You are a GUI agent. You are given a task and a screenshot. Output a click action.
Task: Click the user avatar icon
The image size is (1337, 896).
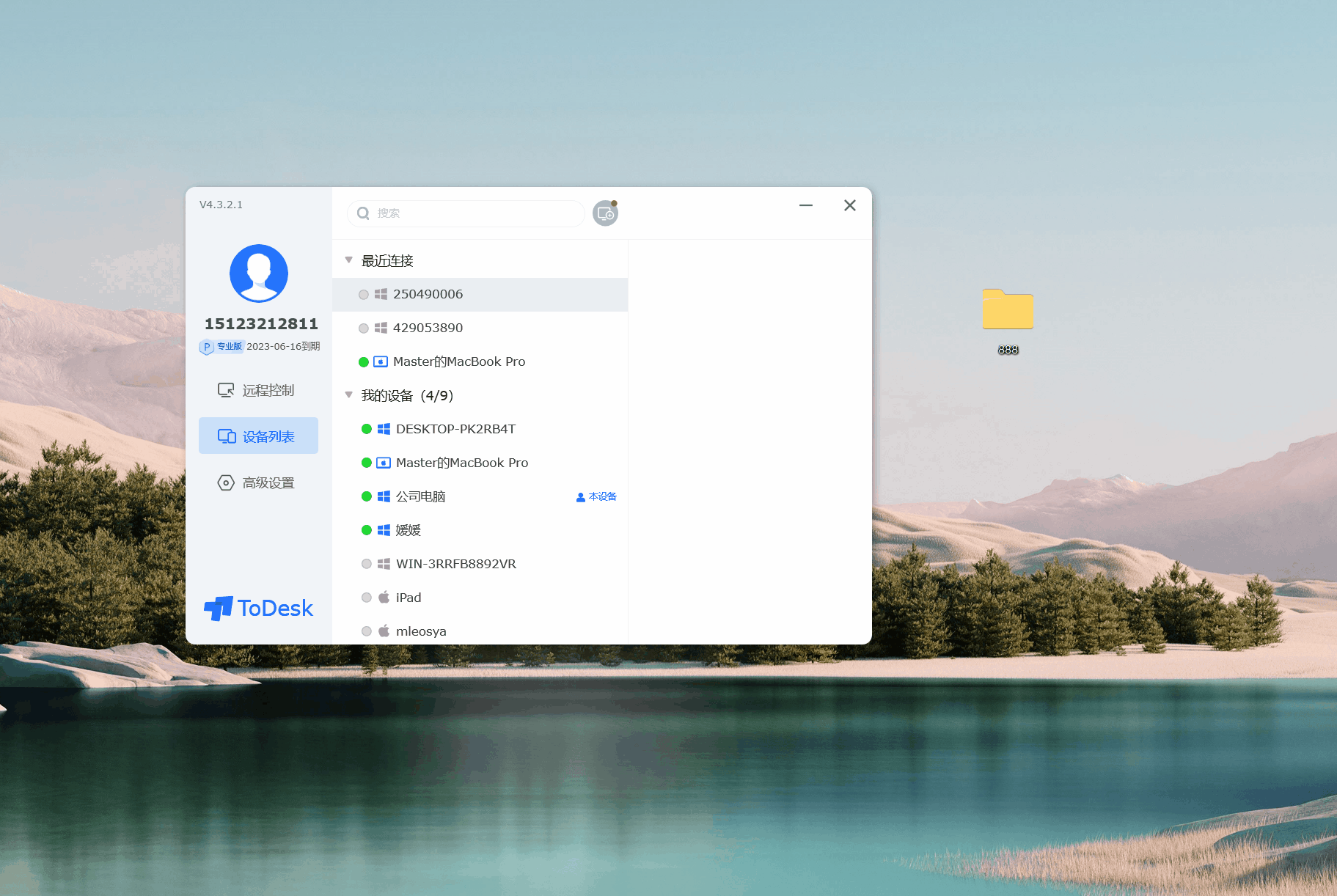tap(258, 273)
